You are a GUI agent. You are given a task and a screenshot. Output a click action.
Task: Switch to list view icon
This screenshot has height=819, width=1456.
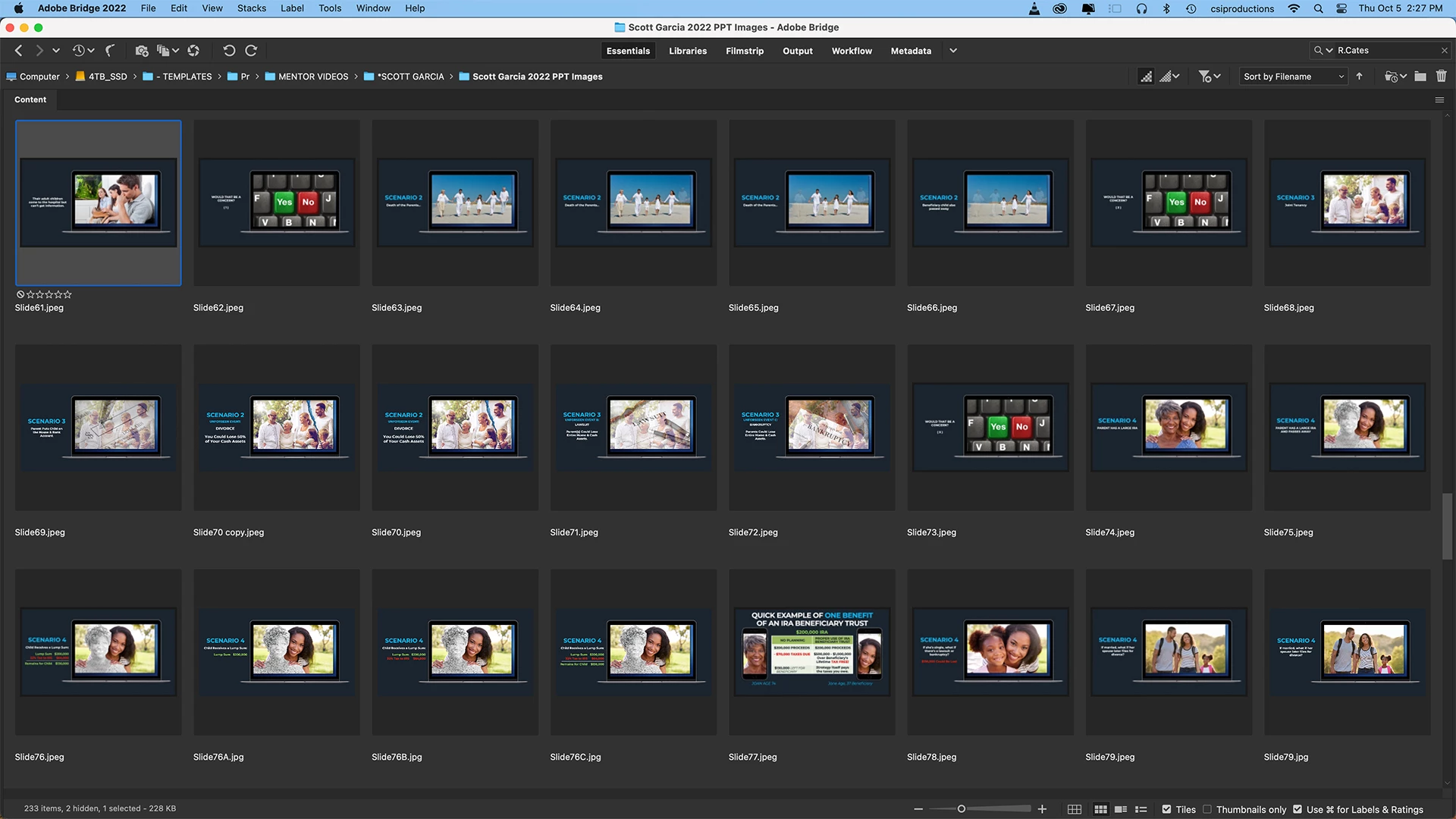(1141, 809)
